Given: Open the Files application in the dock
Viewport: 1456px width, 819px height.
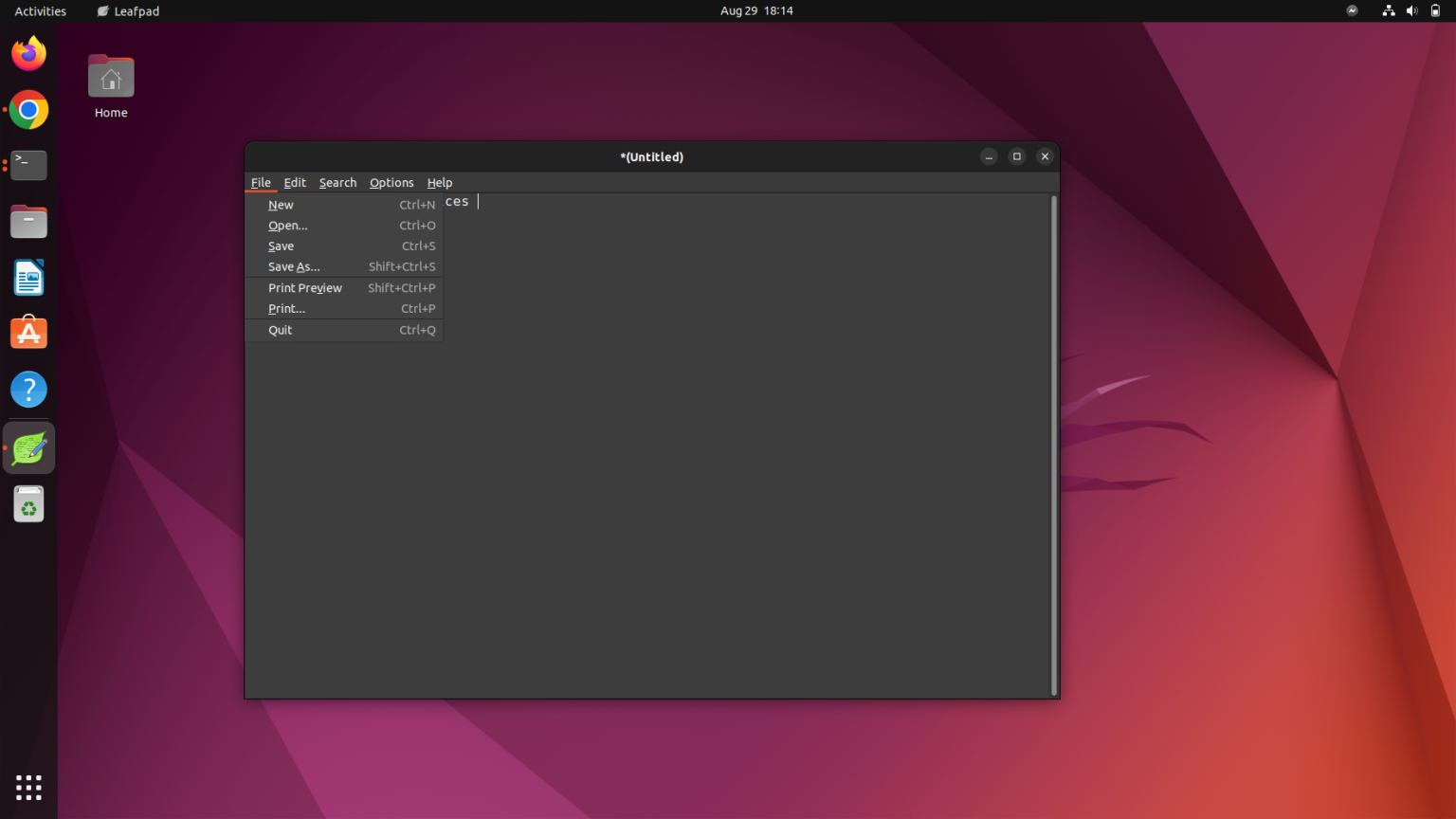Looking at the screenshot, I should click(28, 221).
